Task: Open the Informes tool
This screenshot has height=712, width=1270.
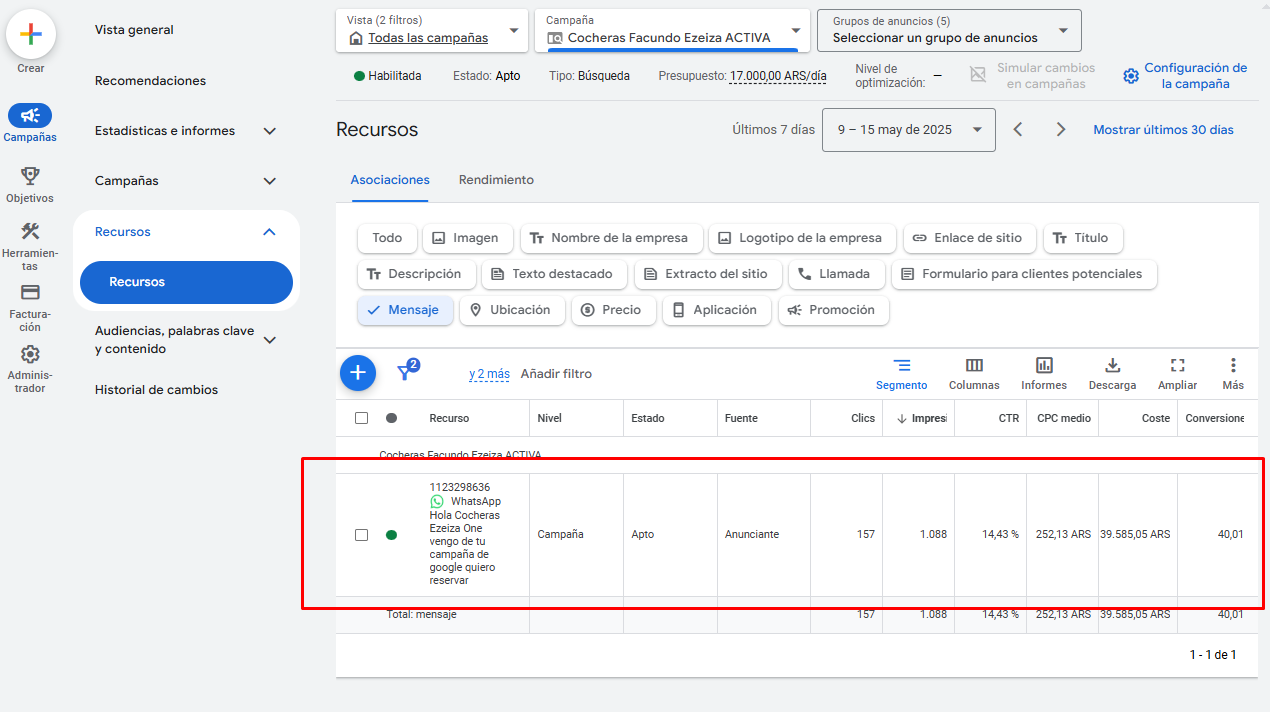Action: click(1044, 374)
